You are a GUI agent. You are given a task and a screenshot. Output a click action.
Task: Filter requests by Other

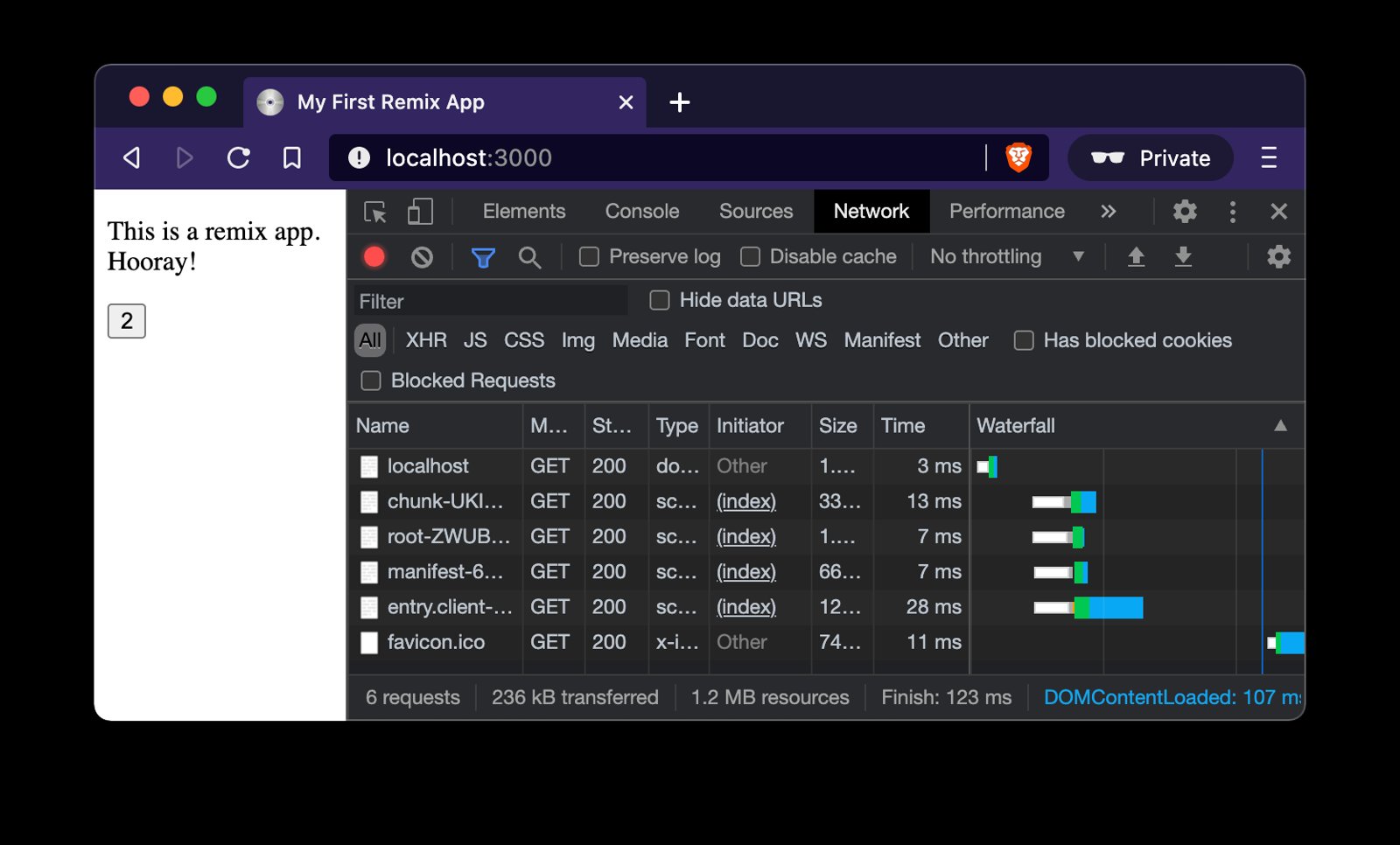963,340
